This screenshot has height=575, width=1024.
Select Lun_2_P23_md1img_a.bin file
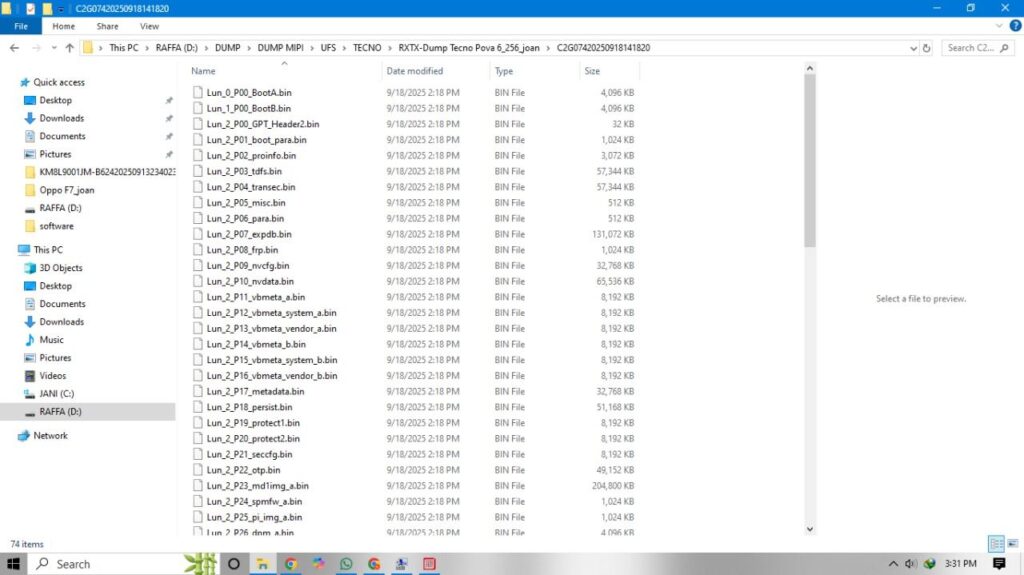point(257,485)
